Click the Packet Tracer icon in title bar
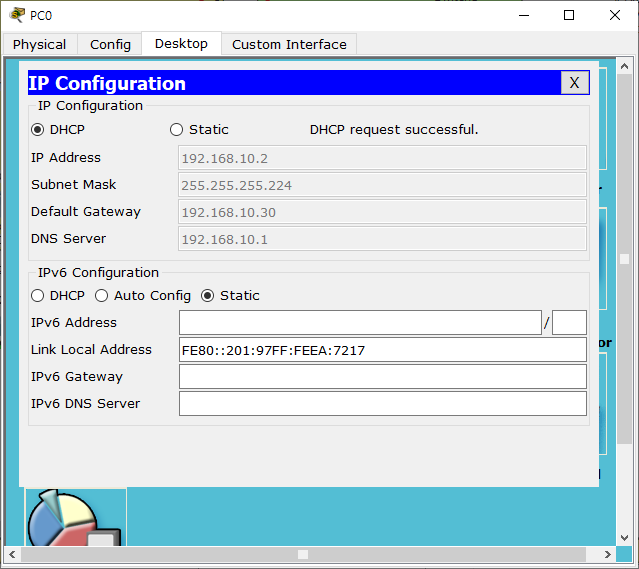The image size is (639, 569). pyautogui.click(x=17, y=15)
